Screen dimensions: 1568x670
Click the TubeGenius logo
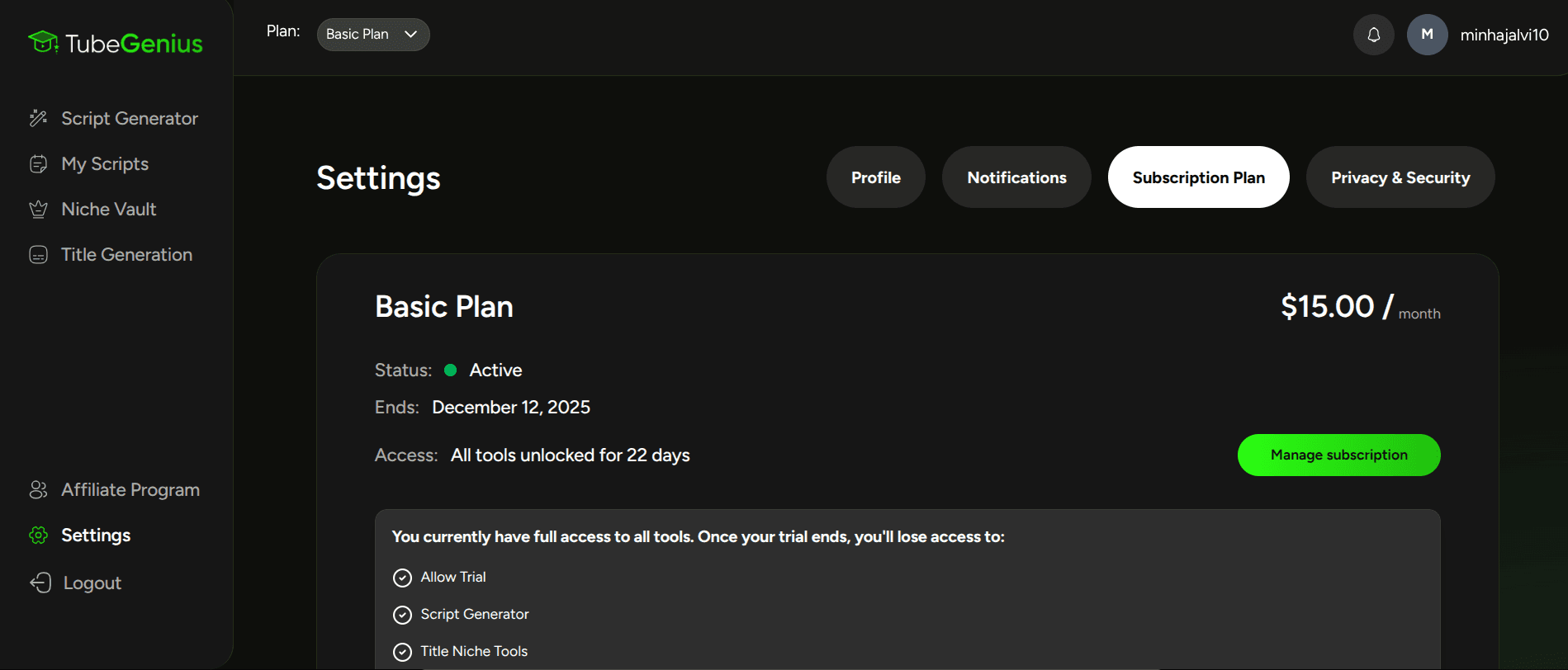click(x=116, y=43)
